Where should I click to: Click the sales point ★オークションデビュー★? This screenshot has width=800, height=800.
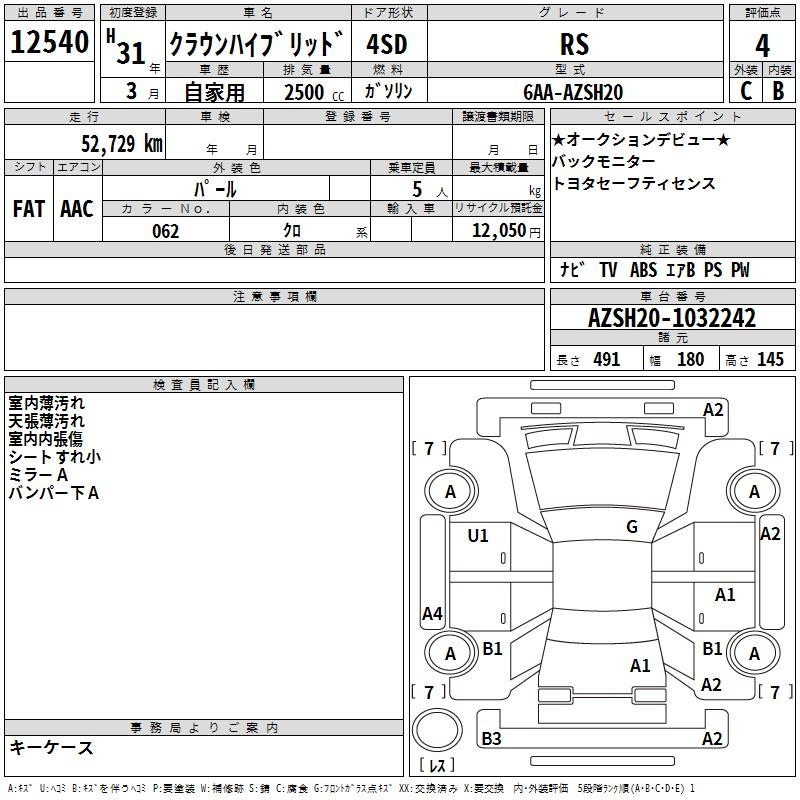641,139
